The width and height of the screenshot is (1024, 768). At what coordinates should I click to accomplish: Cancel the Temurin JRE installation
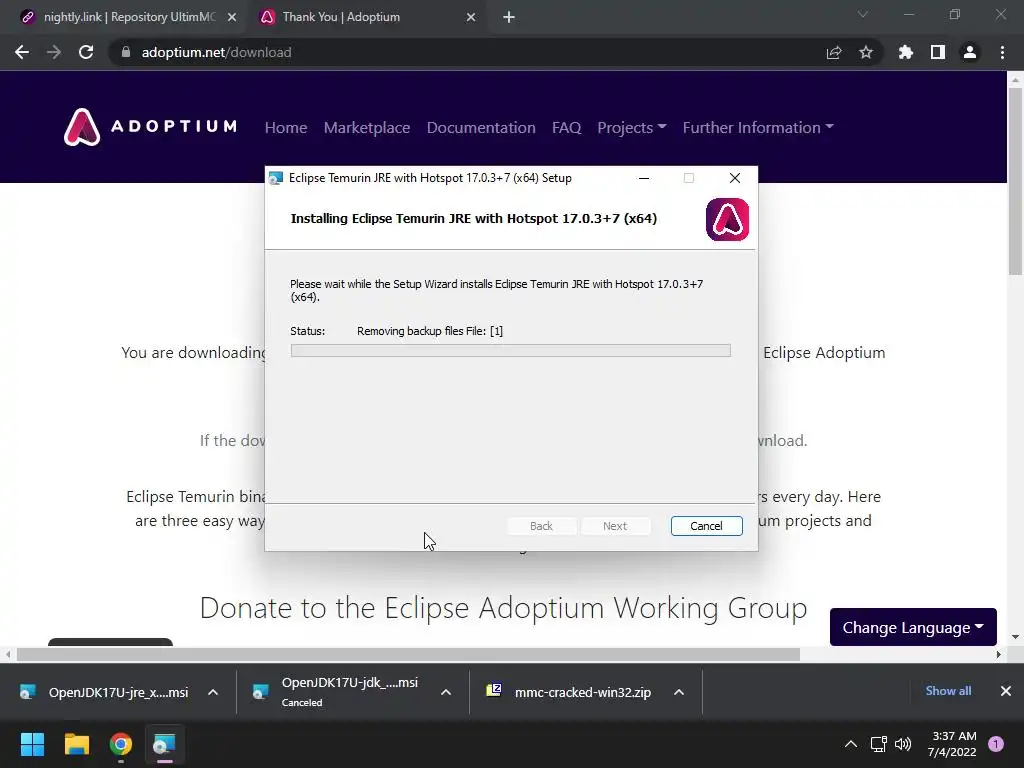tap(707, 526)
